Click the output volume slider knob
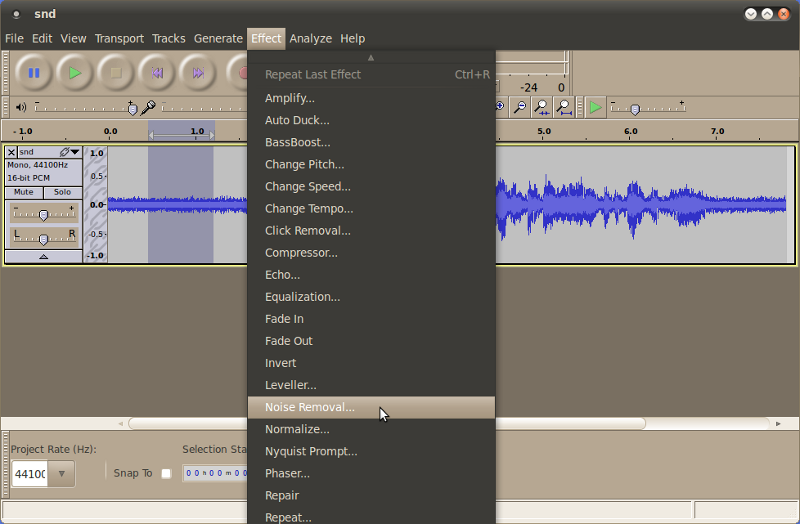 click(132, 109)
